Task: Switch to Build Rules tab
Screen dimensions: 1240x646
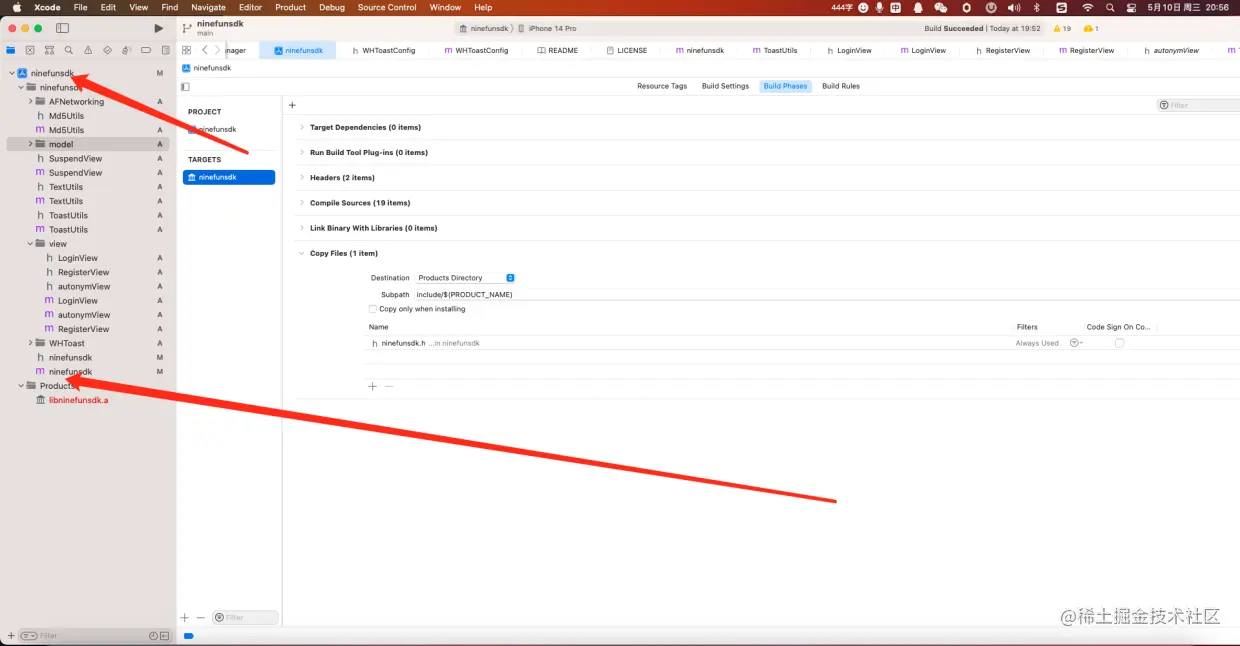Action: (x=841, y=86)
